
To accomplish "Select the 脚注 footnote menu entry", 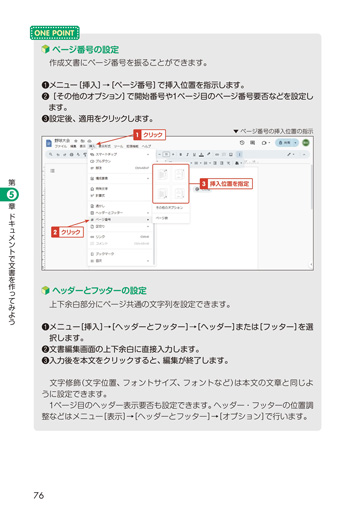I will click(x=120, y=168).
